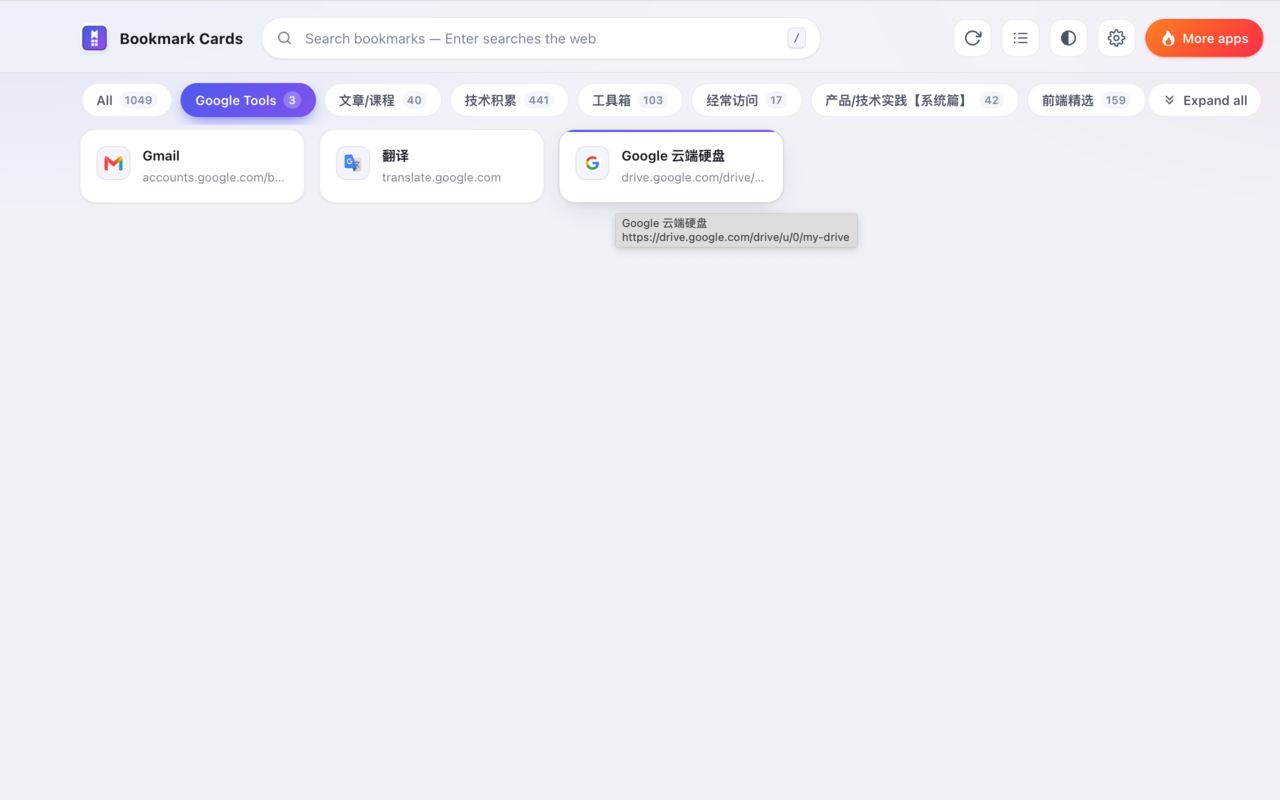Image resolution: width=1280 pixels, height=800 pixels.
Task: Open the 文章/课程 category tab
Action: [383, 100]
